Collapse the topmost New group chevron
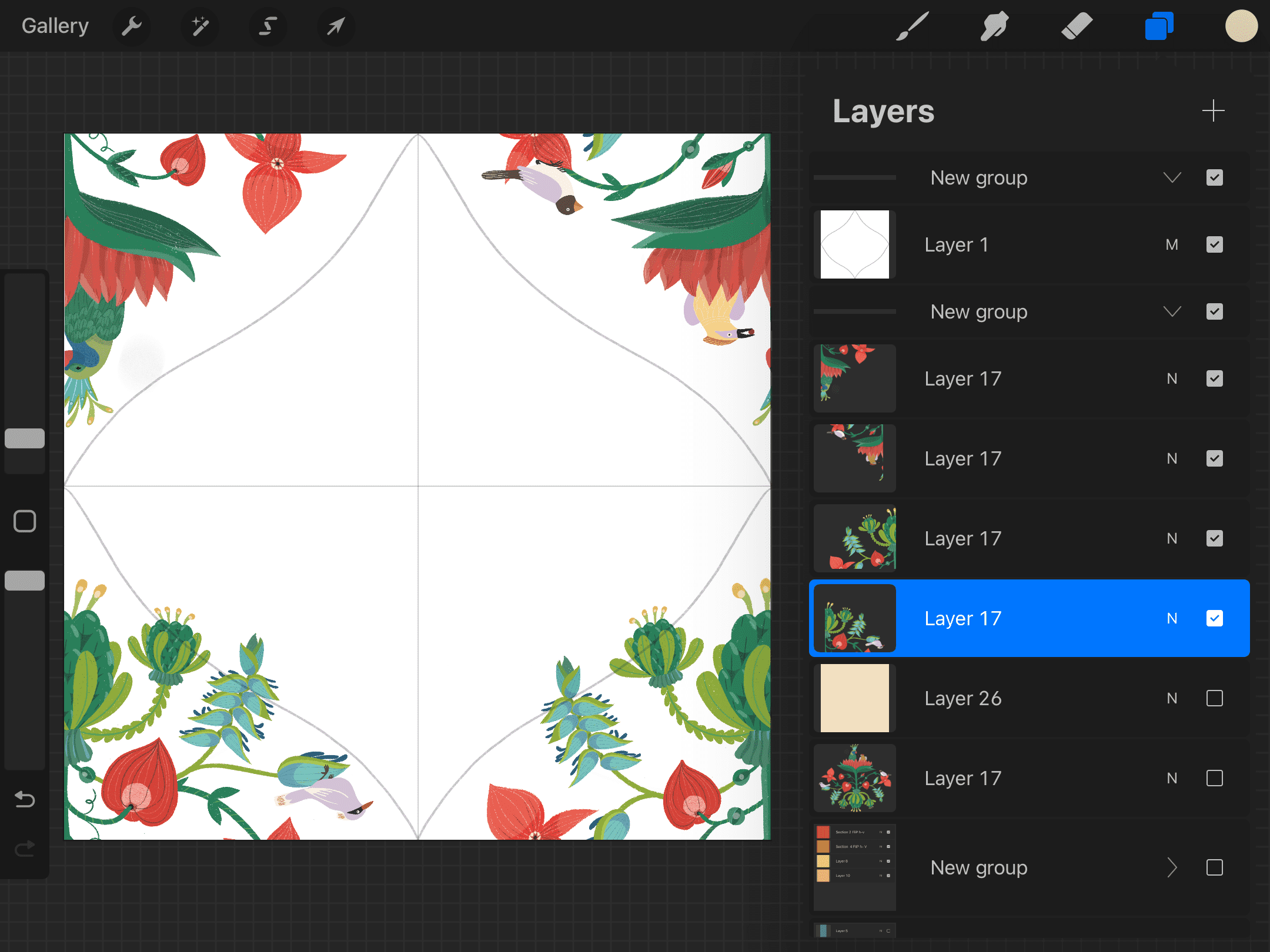Viewport: 1270px width, 952px height. (1172, 177)
